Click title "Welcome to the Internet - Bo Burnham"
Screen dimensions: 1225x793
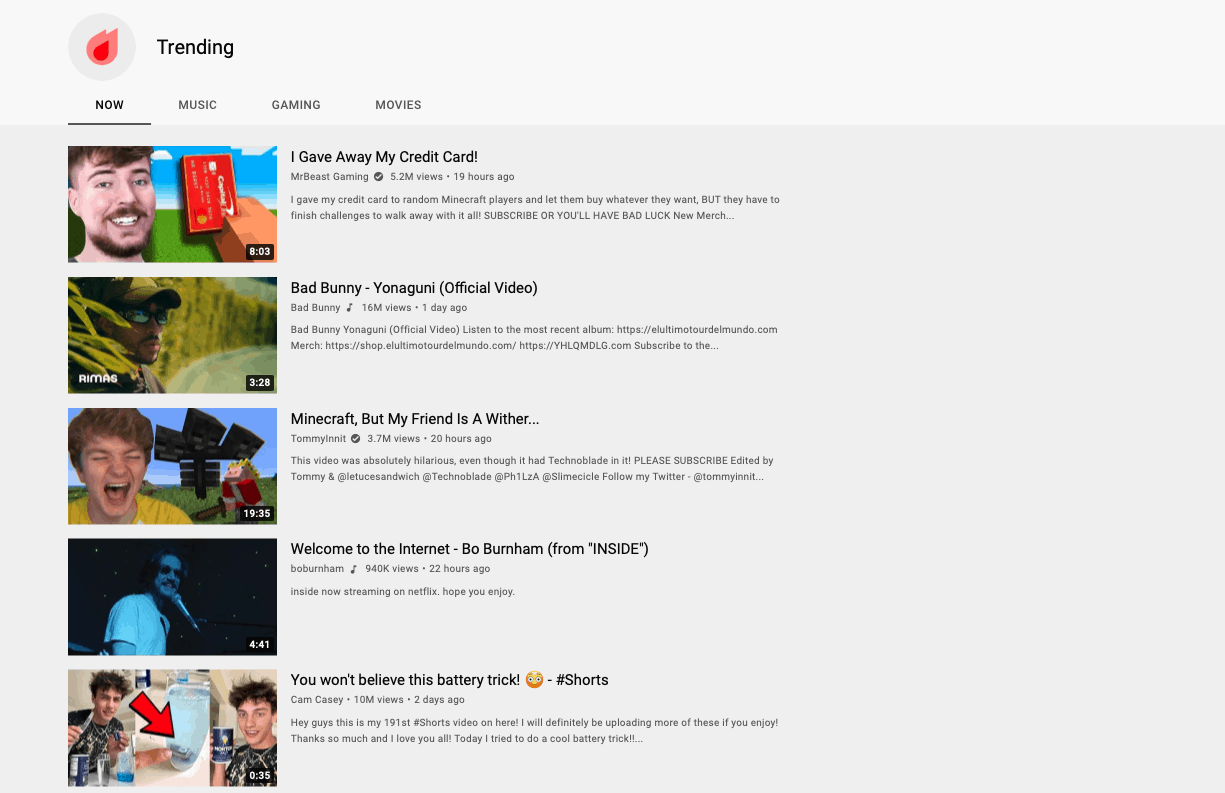click(470, 549)
